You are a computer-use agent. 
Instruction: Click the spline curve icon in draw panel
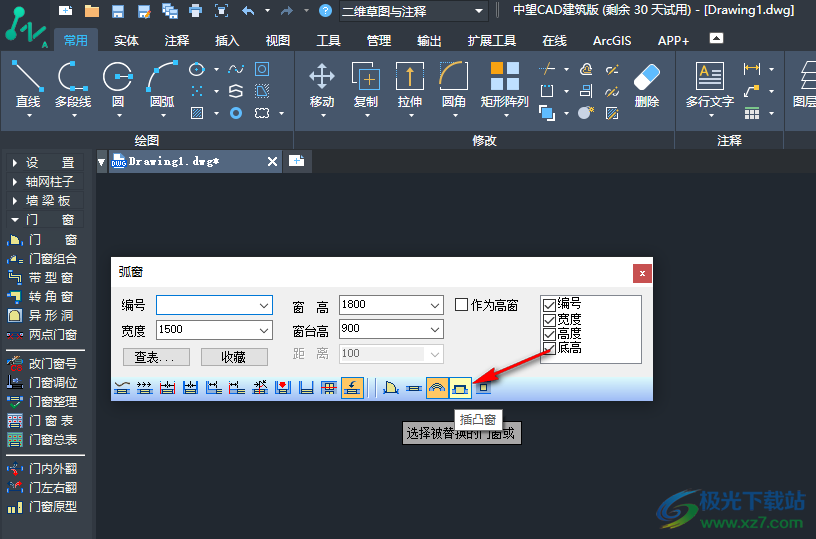(x=236, y=69)
